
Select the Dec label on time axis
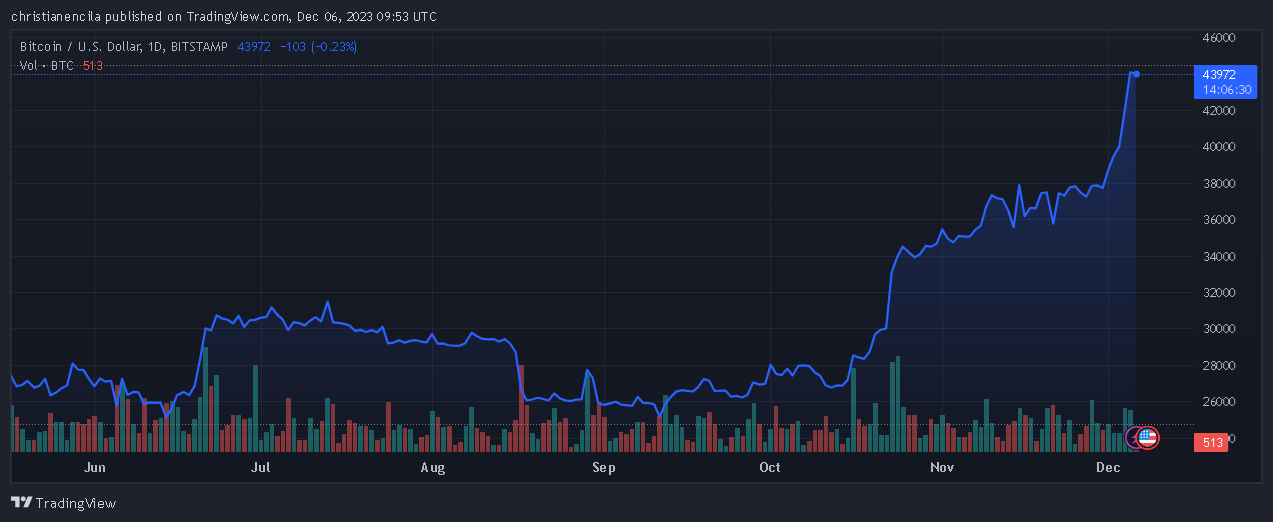[x=1107, y=467]
